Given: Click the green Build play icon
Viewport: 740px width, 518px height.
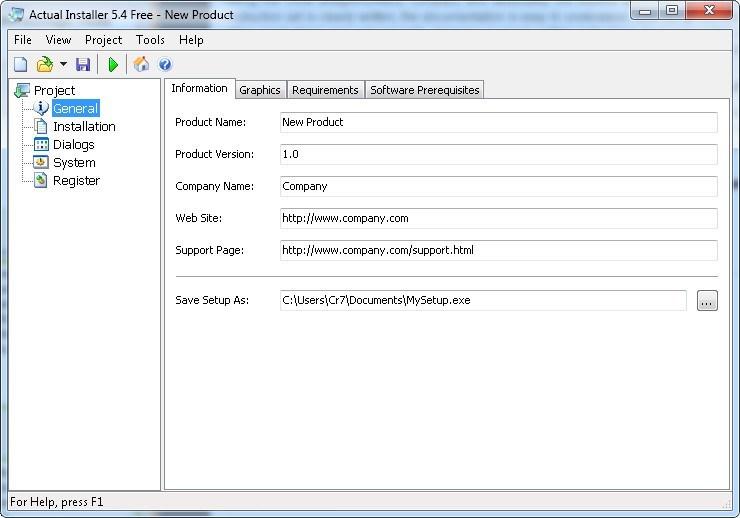Looking at the screenshot, I should tap(113, 64).
